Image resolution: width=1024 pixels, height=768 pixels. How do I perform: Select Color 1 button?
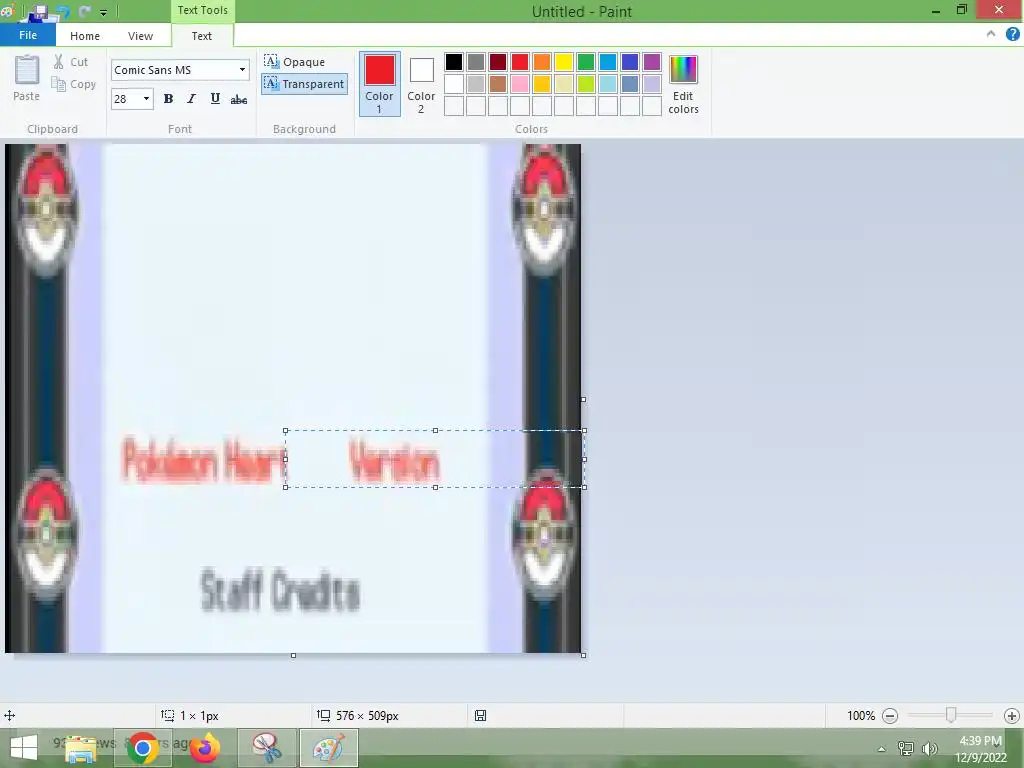pyautogui.click(x=379, y=84)
